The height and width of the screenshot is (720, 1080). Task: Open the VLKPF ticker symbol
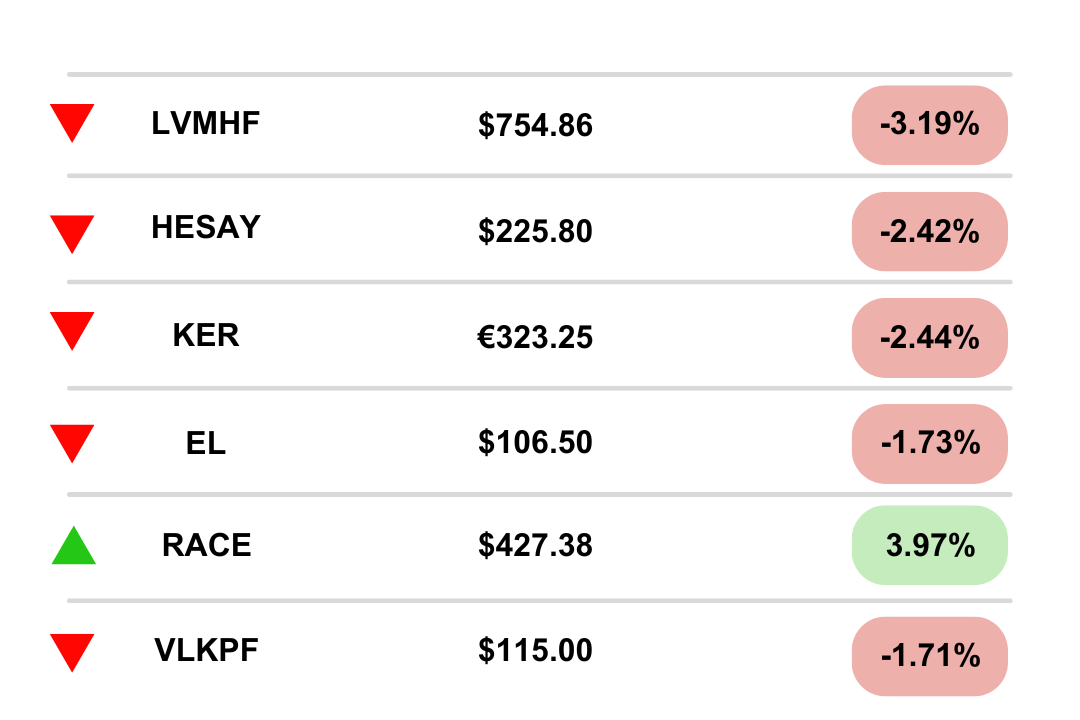tap(207, 650)
